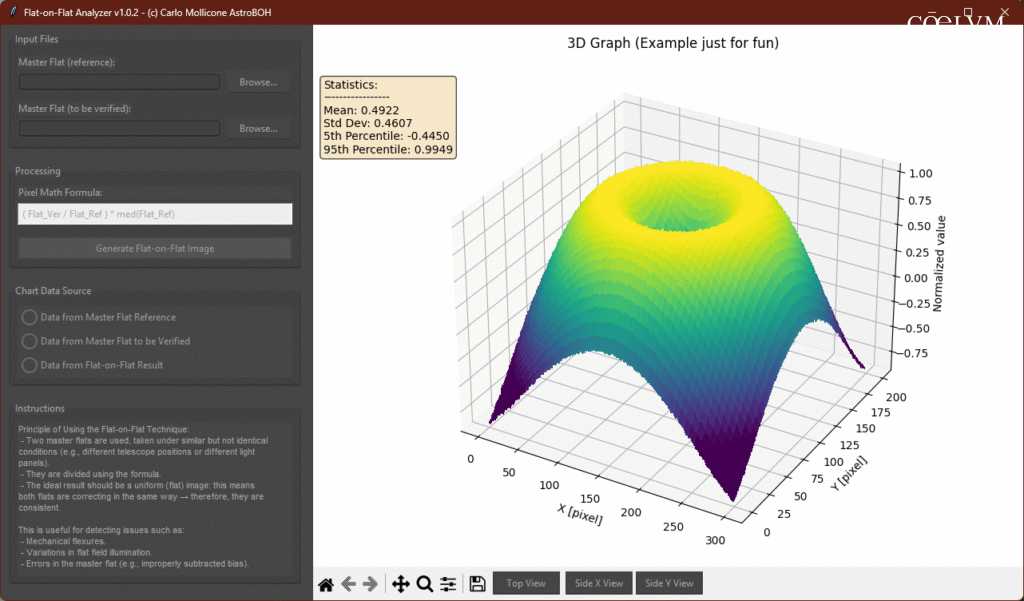Go forward to next plot view
Screen dimensions: 1024x601
tap(370, 584)
